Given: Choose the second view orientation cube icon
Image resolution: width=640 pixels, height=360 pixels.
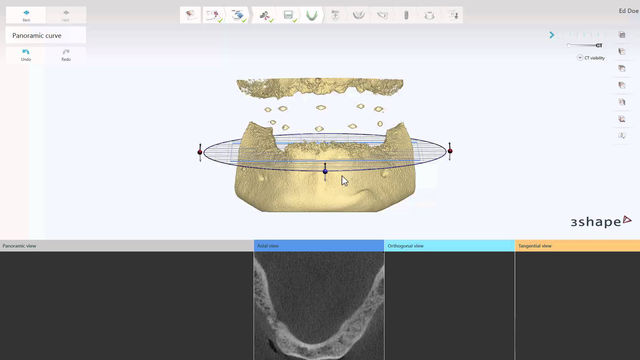Looking at the screenshot, I should [x=622, y=52].
